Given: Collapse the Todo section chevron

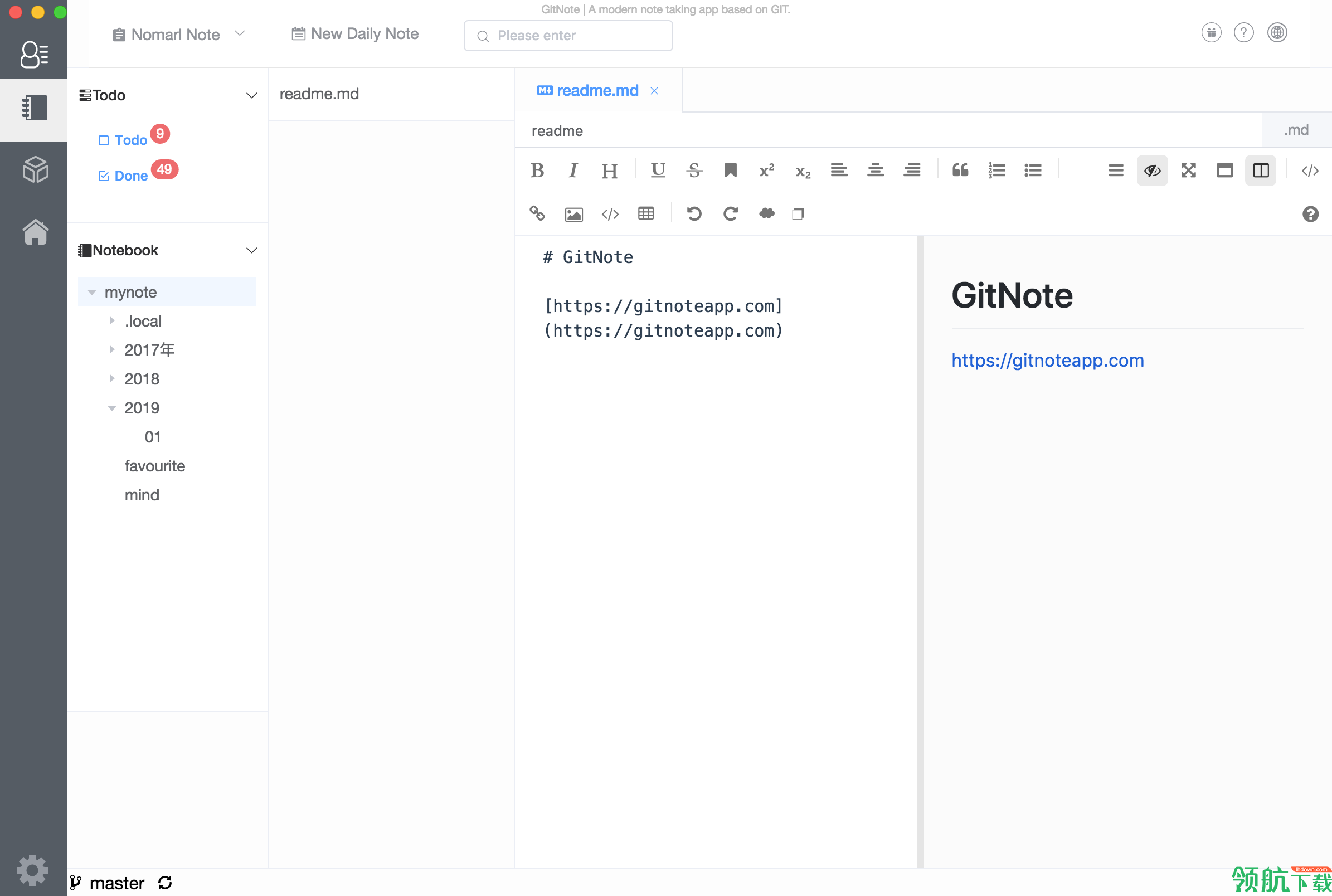Looking at the screenshot, I should tap(251, 95).
